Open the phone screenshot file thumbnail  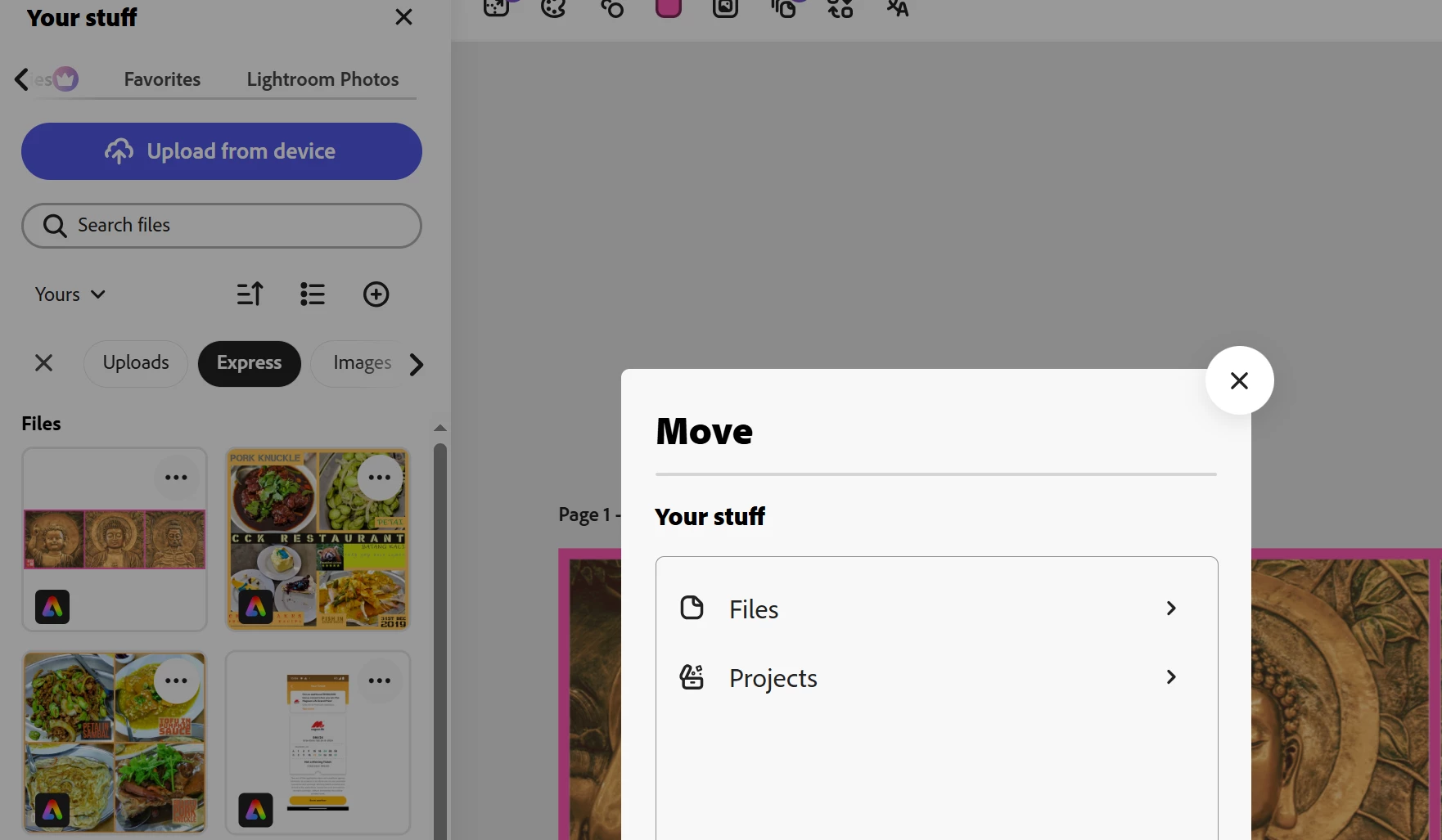(318, 743)
